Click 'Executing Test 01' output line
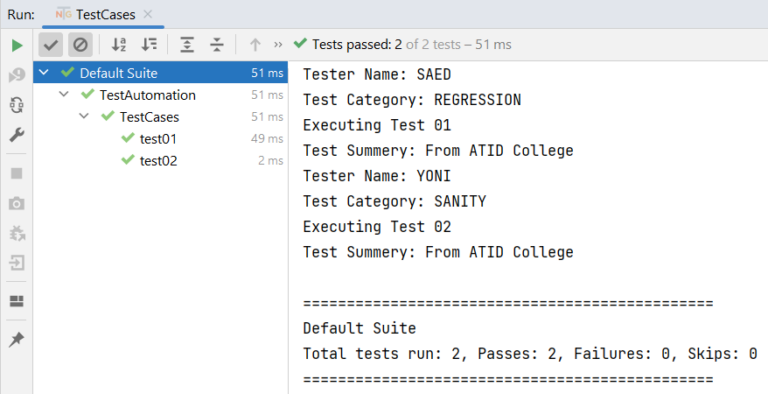Screen dimensions: 768x394 click(x=377, y=125)
